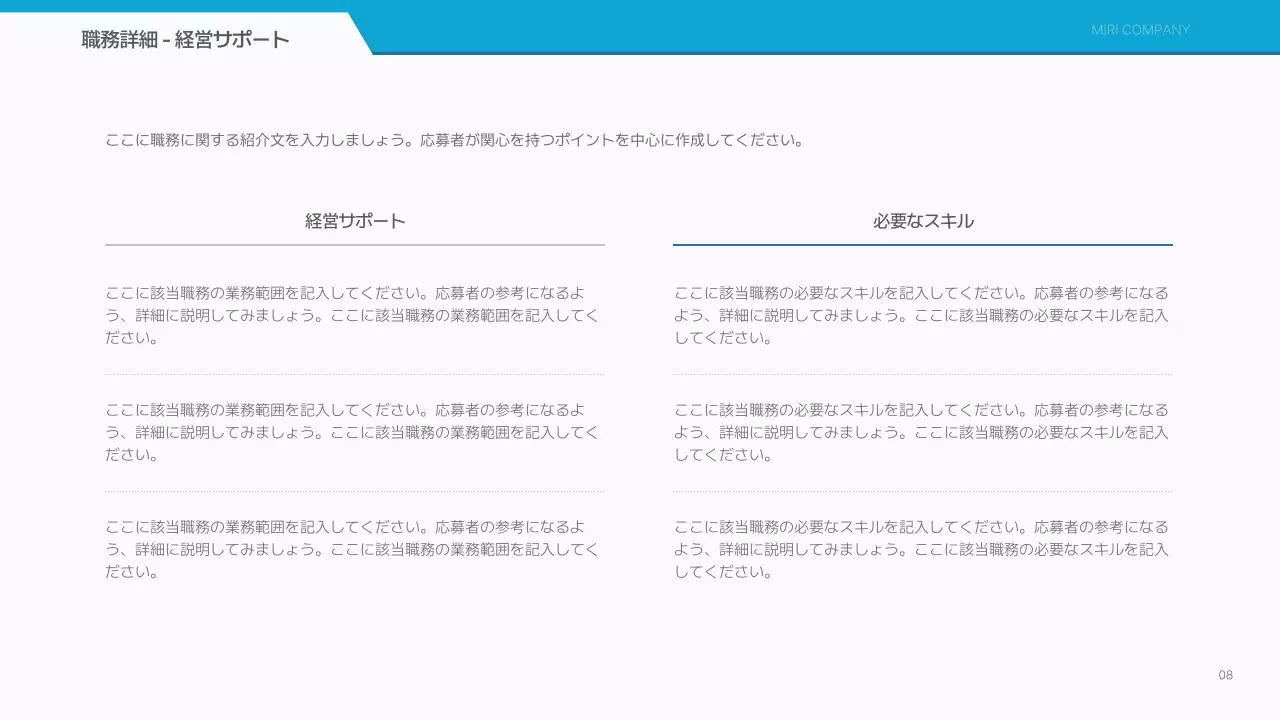
Task: Select the blue header banner shape
Action: tap(800, 25)
